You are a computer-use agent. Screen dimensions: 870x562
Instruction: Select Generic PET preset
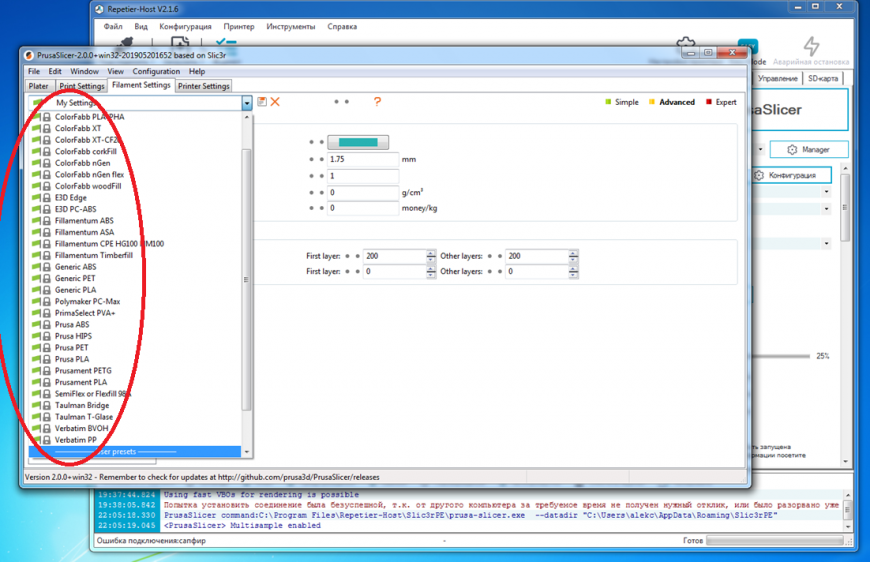pyautogui.click(x=135, y=279)
